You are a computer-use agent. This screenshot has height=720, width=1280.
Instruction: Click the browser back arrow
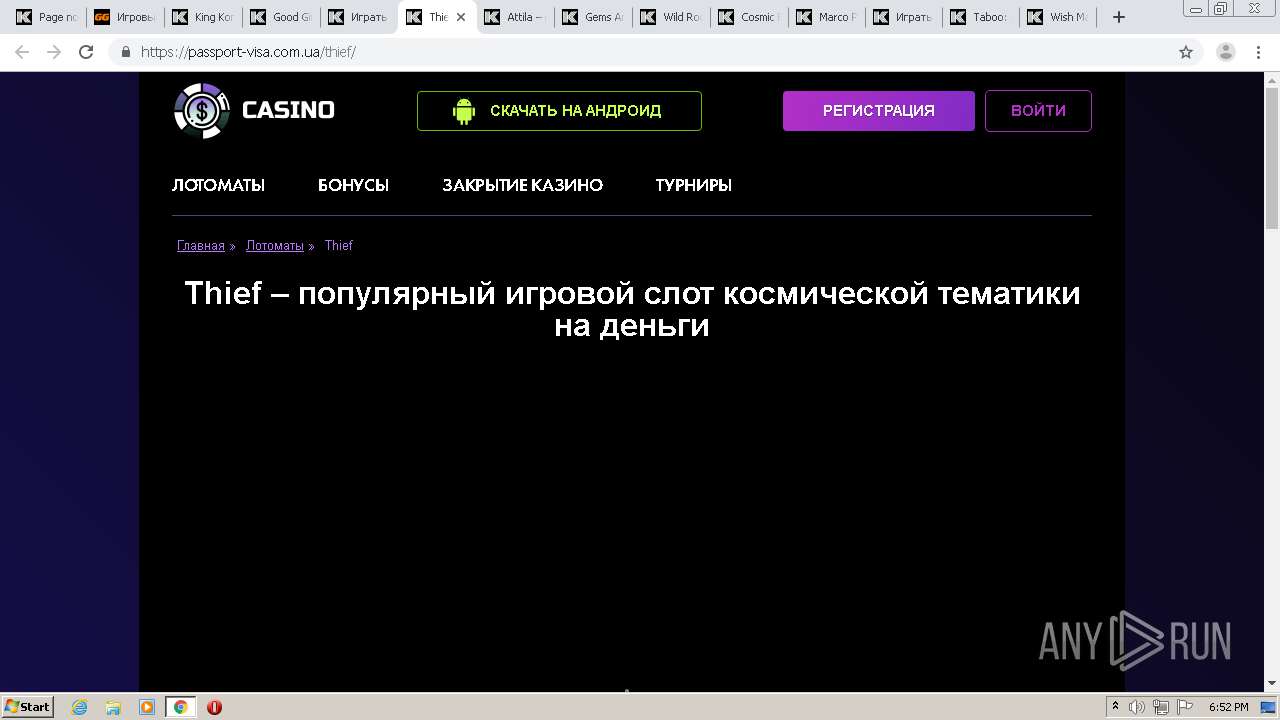pos(22,52)
